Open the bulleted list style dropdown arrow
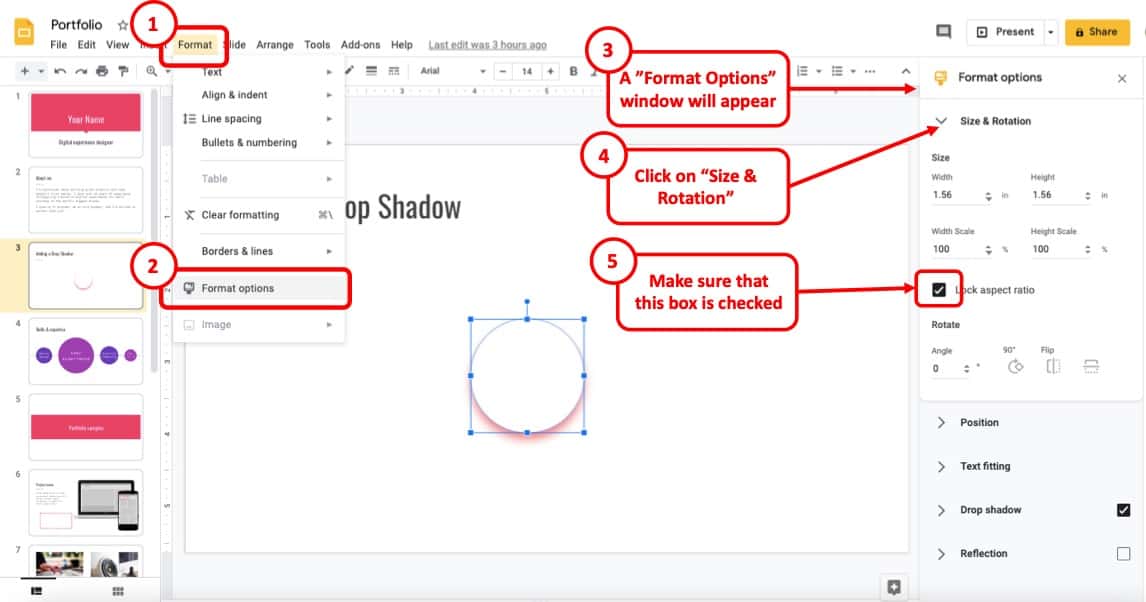The height and width of the screenshot is (602, 1146). (x=853, y=72)
